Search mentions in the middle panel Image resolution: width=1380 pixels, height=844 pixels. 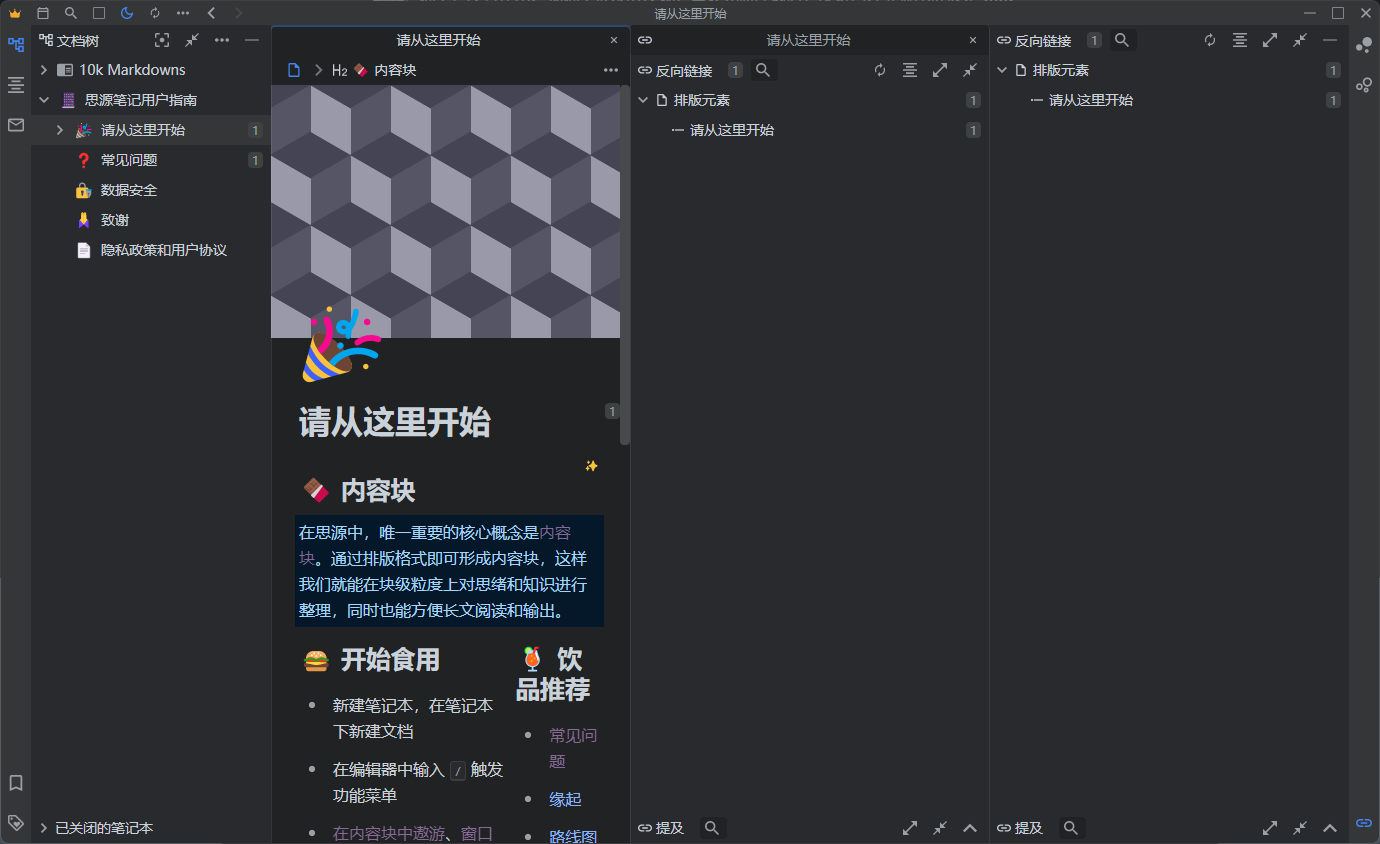tap(712, 828)
